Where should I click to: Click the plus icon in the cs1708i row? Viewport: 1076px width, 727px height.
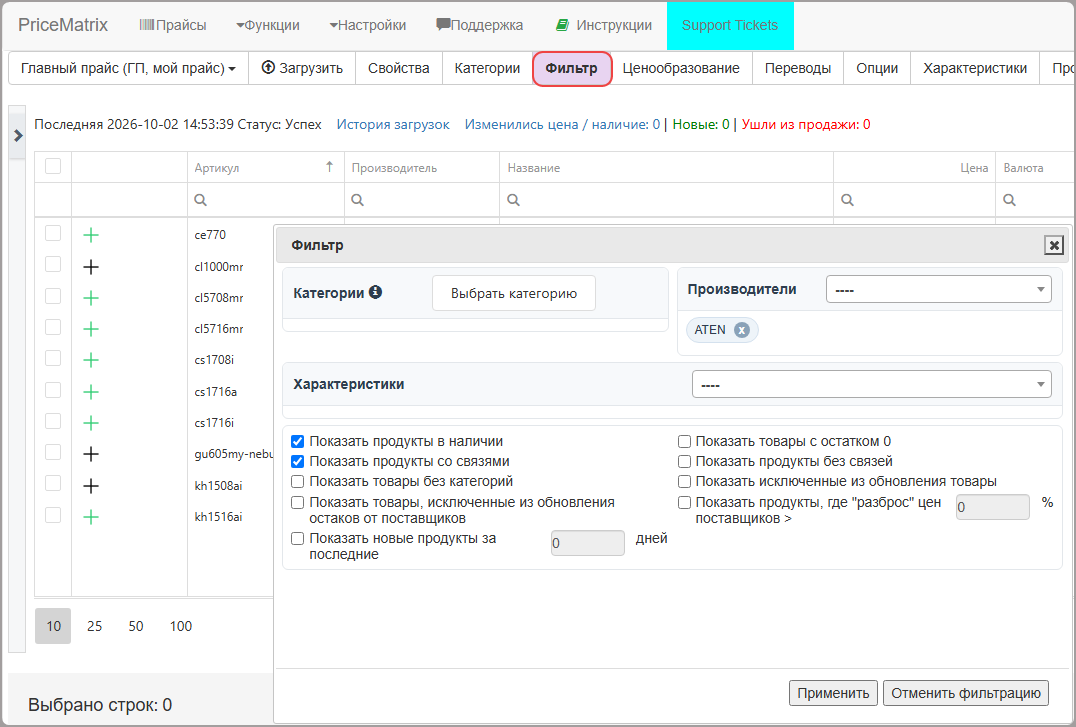click(91, 360)
